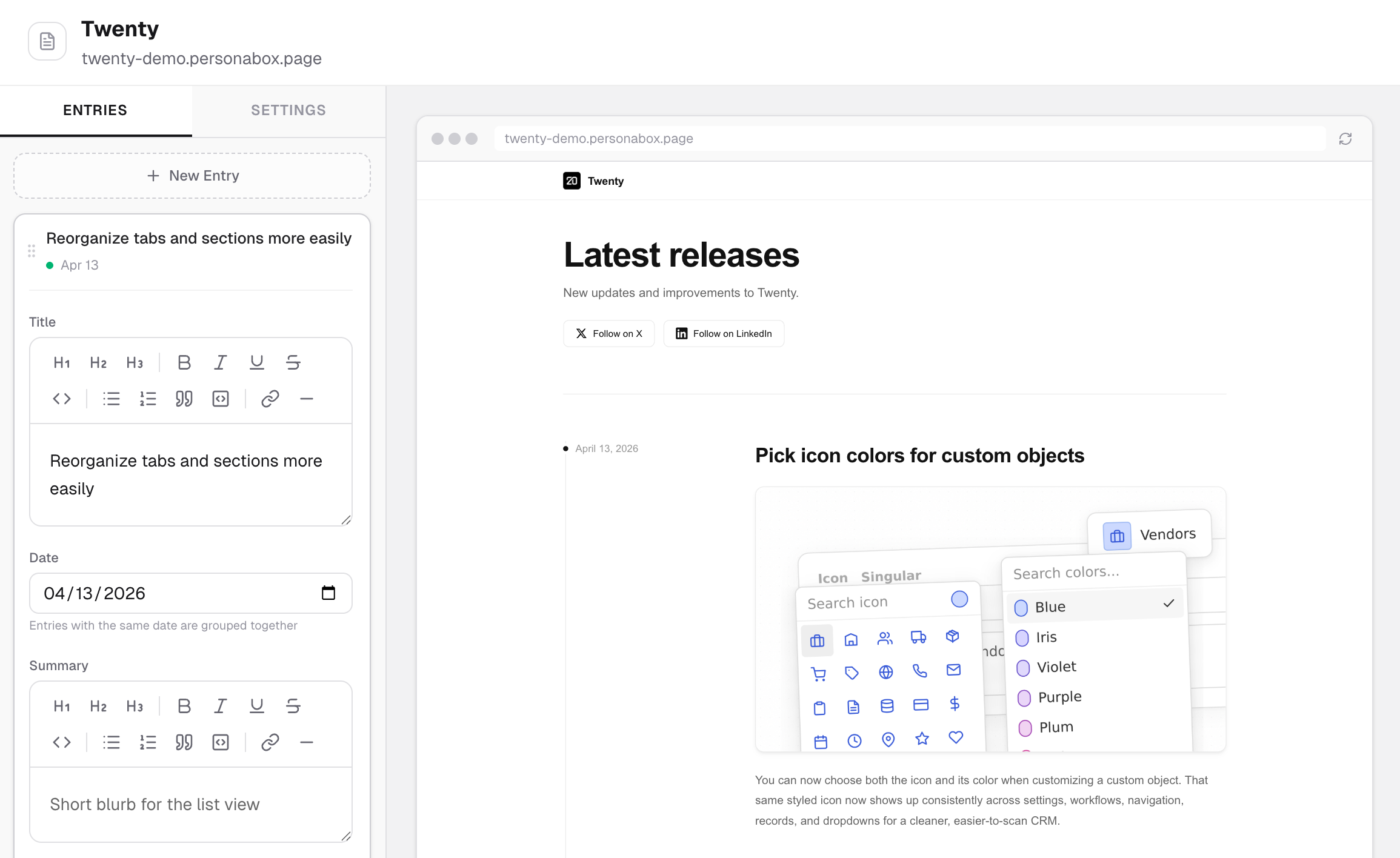The image size is (1400, 858).
Task: Click the preview address bar URL
Action: pyautogui.click(x=909, y=139)
